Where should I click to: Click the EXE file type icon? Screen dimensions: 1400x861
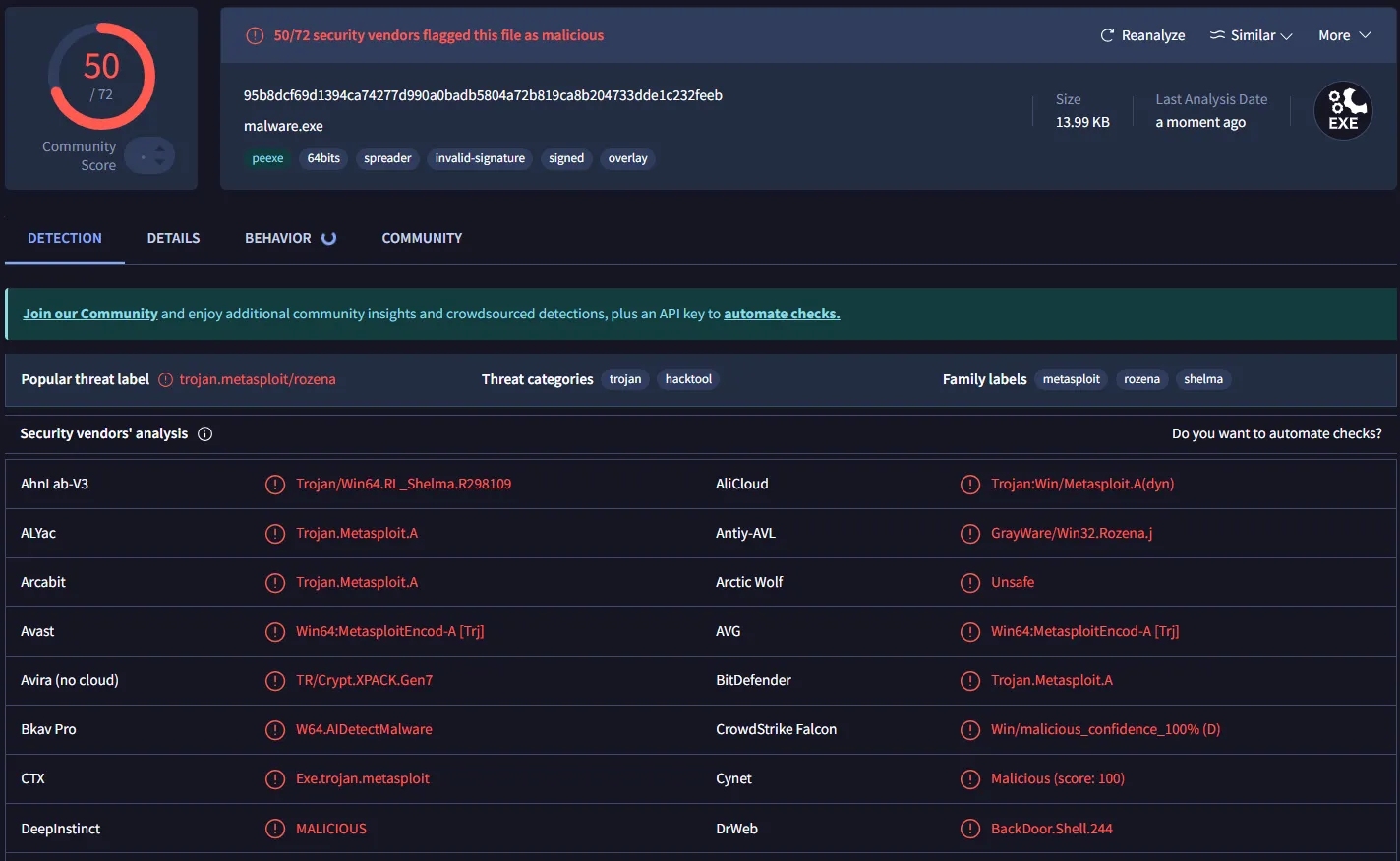(x=1343, y=110)
